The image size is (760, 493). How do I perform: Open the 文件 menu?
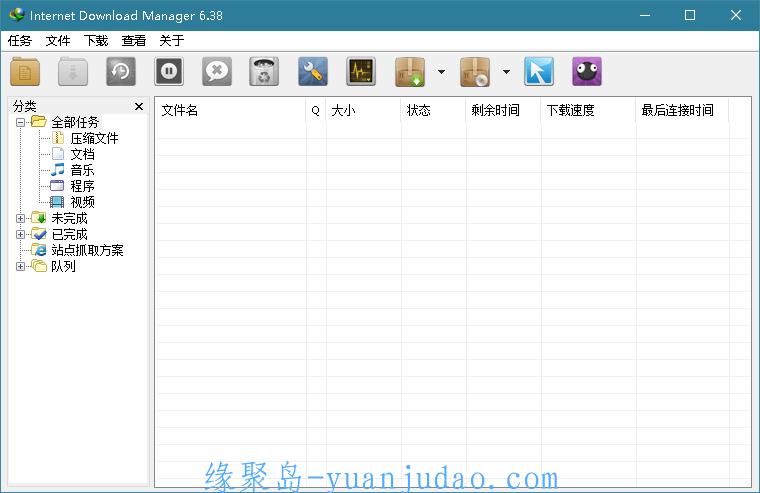(58, 41)
